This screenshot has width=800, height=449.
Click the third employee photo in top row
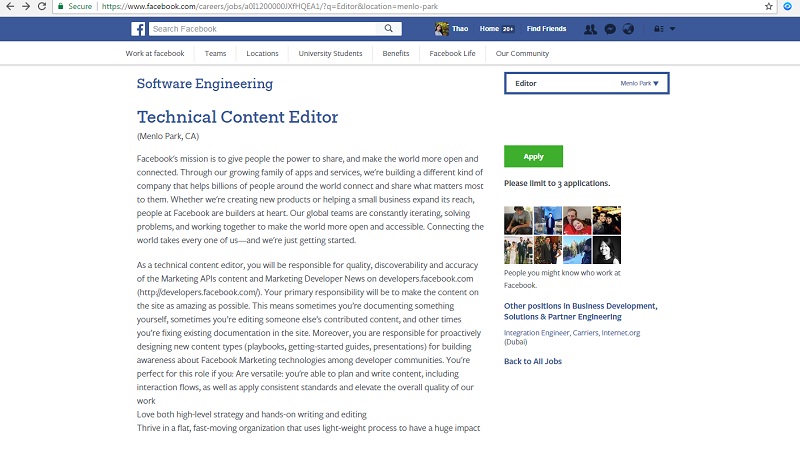tap(577, 220)
